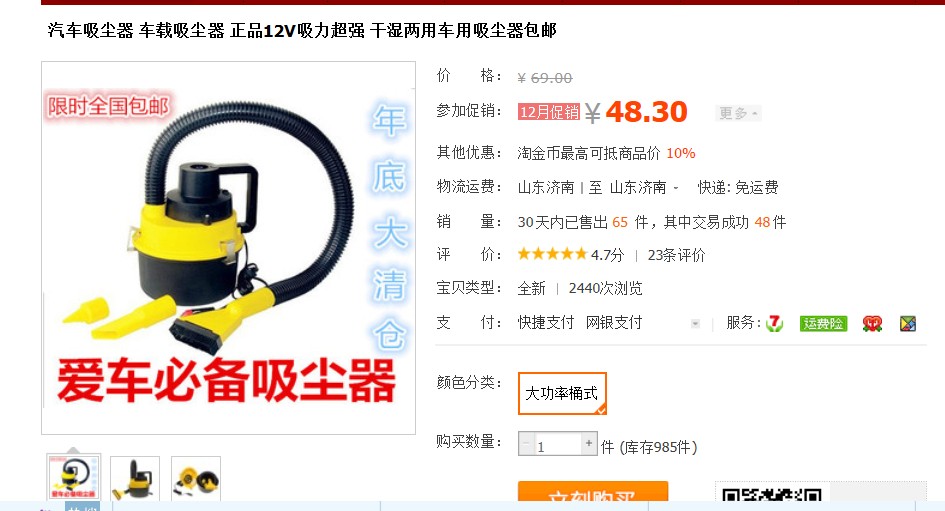Click the five-star rating icons
Viewport: 945px width, 511px height.
point(552,254)
